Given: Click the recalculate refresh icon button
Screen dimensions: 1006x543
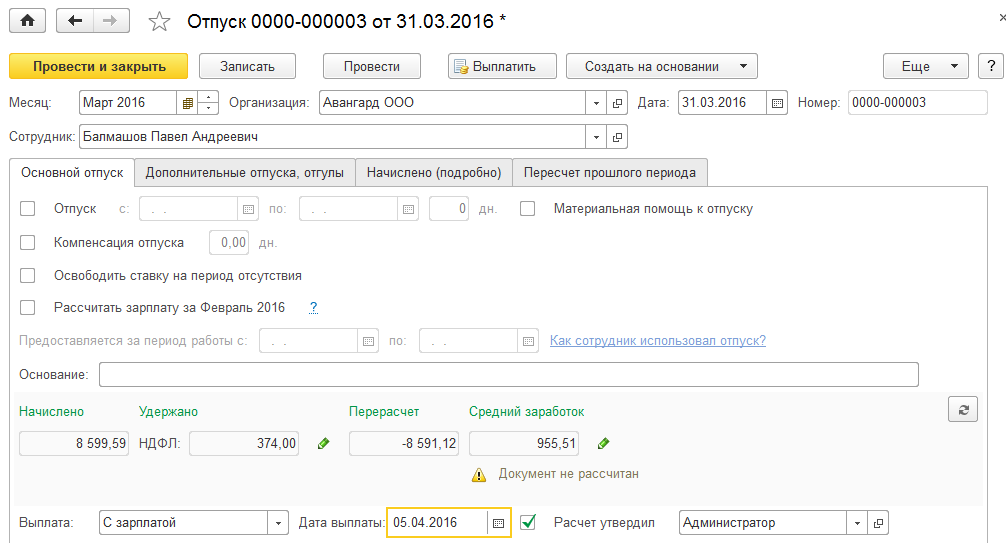Looking at the screenshot, I should pos(963,409).
